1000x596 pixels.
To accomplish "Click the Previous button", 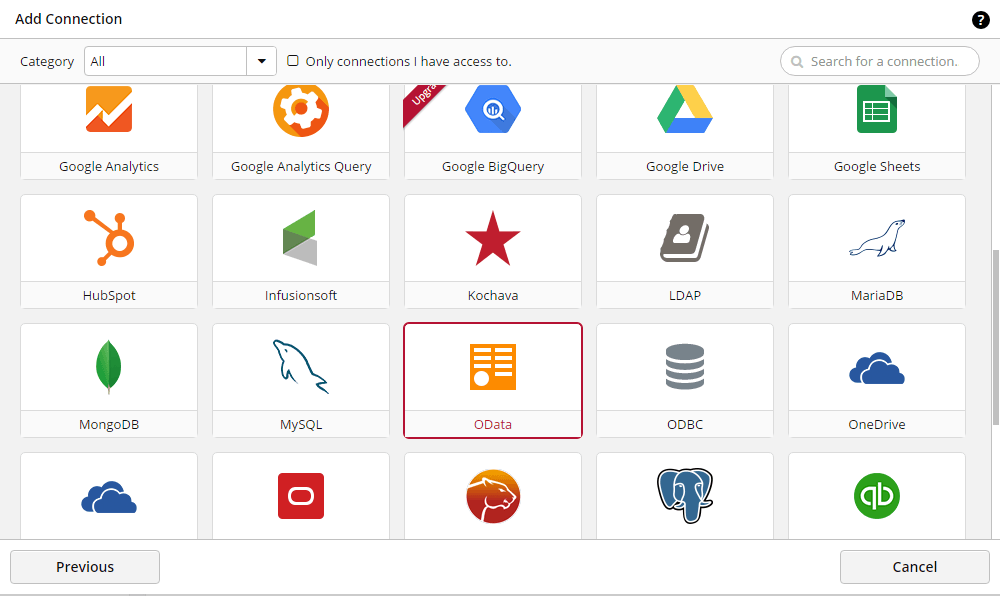I will click(85, 567).
